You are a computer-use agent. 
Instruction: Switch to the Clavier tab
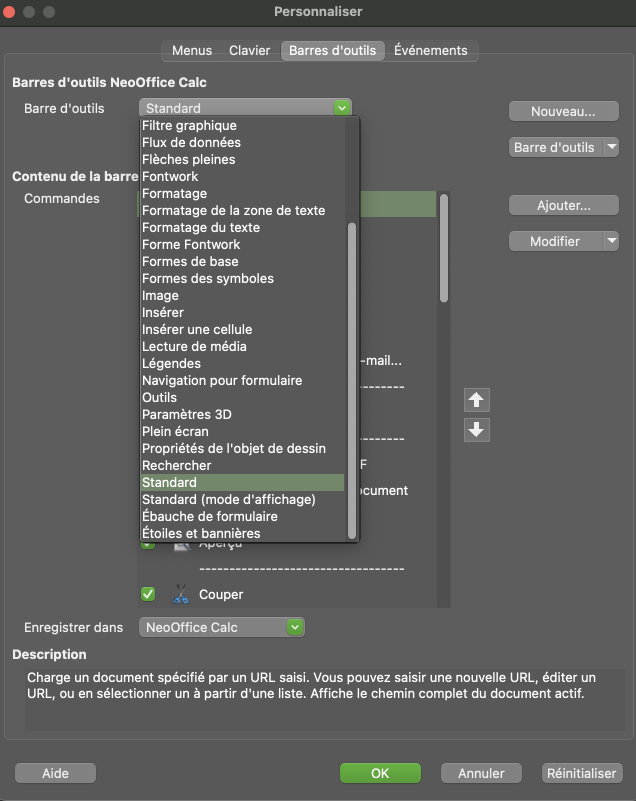(249, 50)
